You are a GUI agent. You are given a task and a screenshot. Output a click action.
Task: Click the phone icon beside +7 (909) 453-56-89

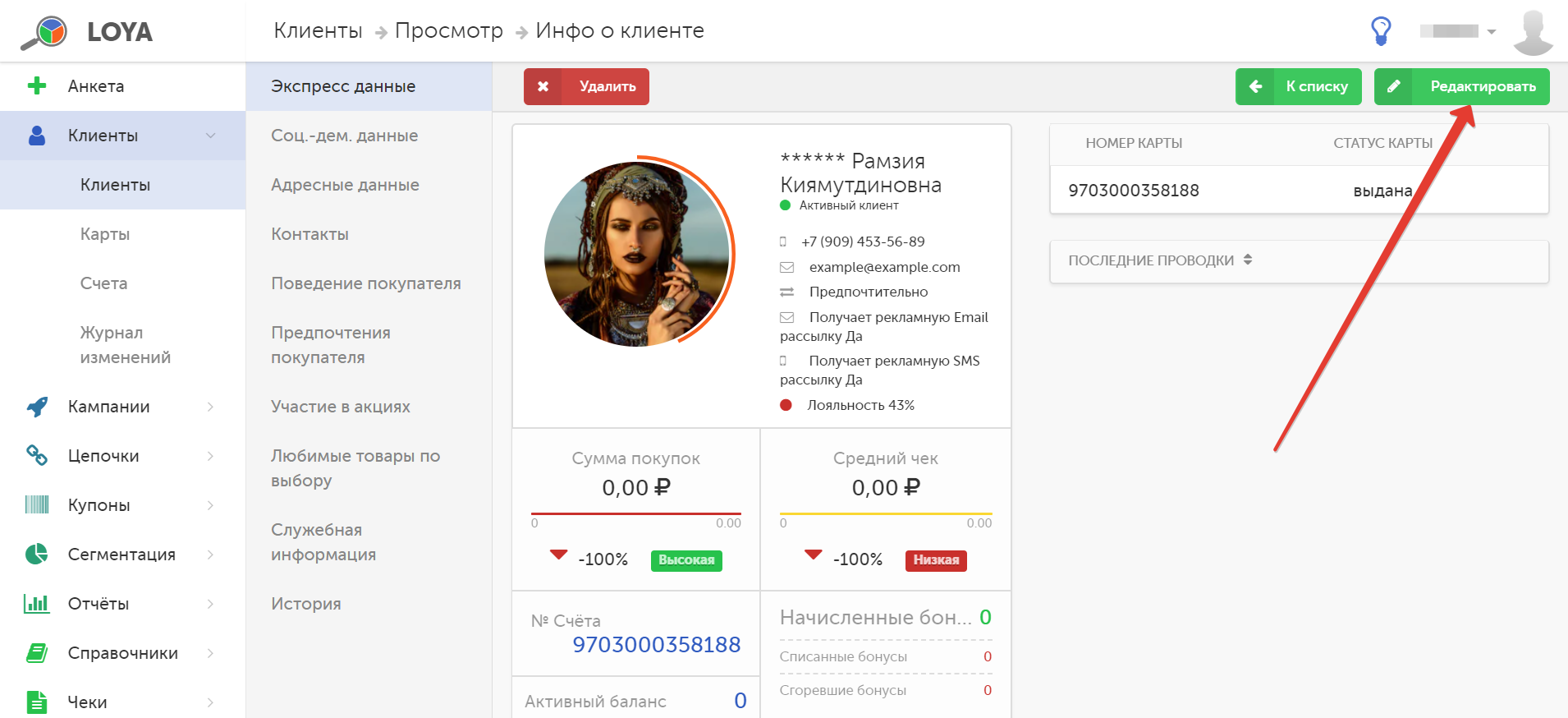783,242
